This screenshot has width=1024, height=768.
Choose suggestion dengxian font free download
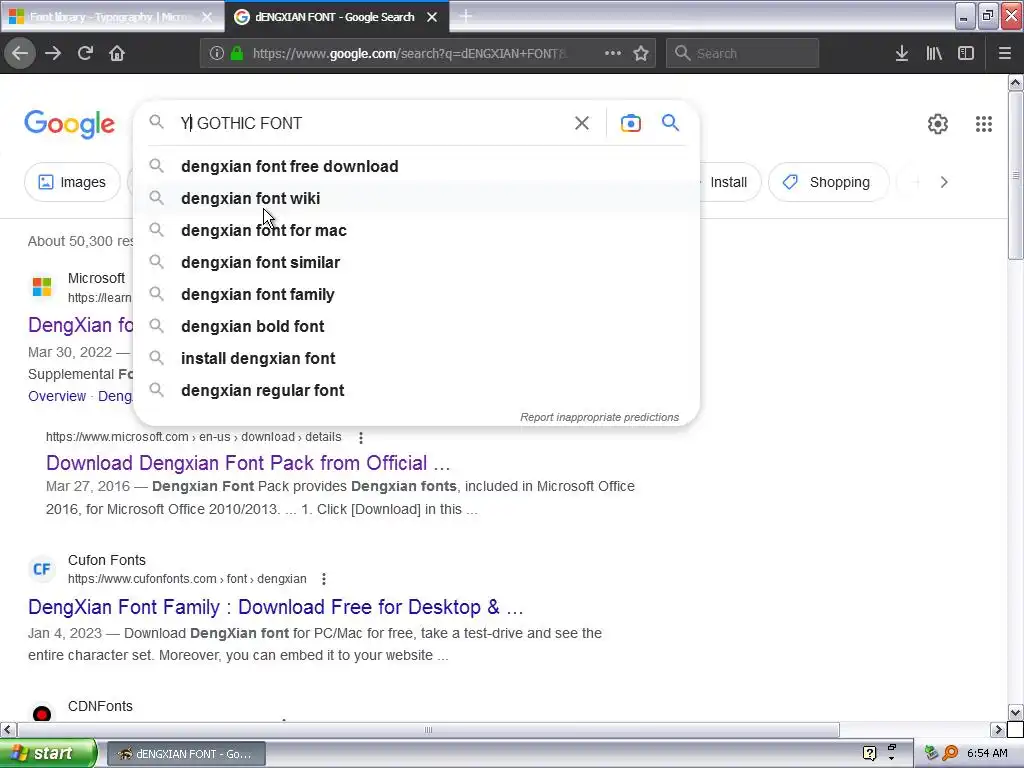pos(416,167)
